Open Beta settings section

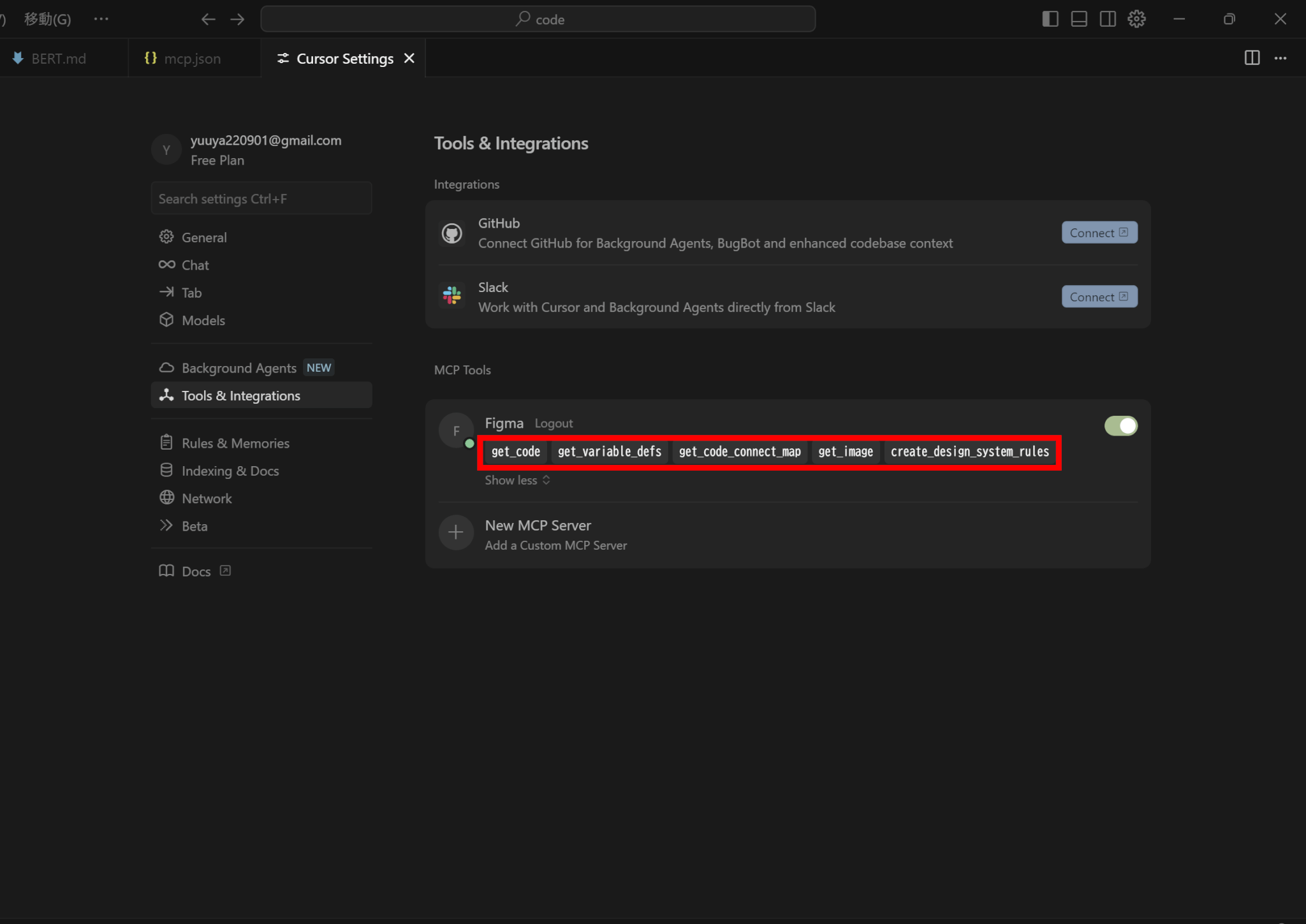tap(261, 526)
